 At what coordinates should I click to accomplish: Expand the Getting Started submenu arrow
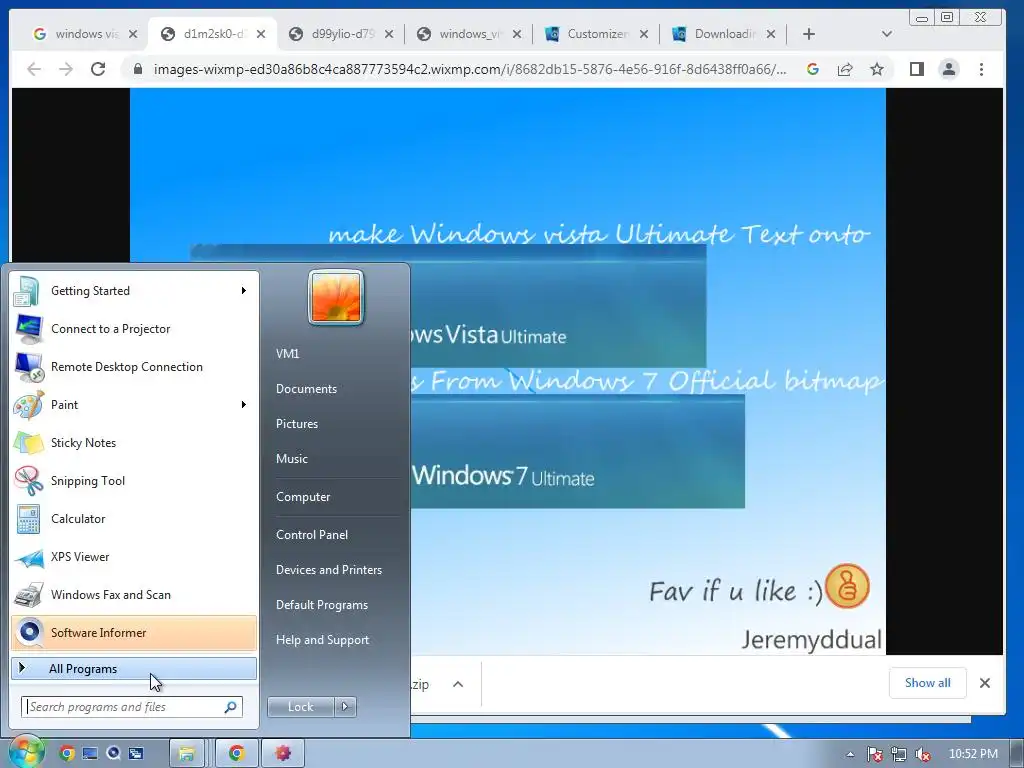pos(244,291)
